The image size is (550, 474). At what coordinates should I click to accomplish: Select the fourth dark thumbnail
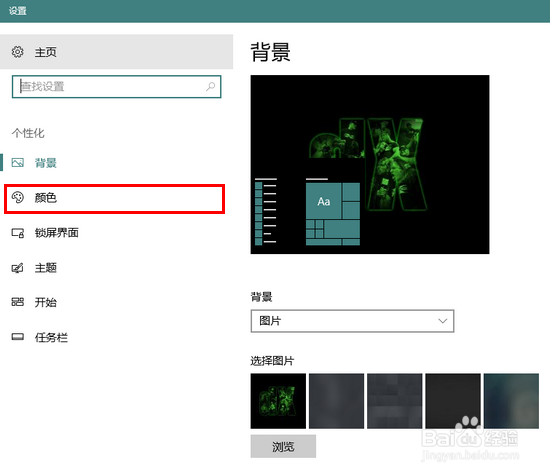(453, 401)
